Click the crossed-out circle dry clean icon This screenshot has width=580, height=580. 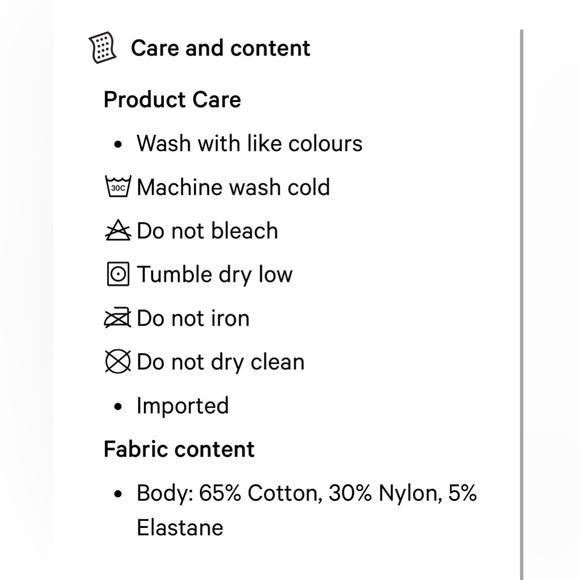point(118,361)
